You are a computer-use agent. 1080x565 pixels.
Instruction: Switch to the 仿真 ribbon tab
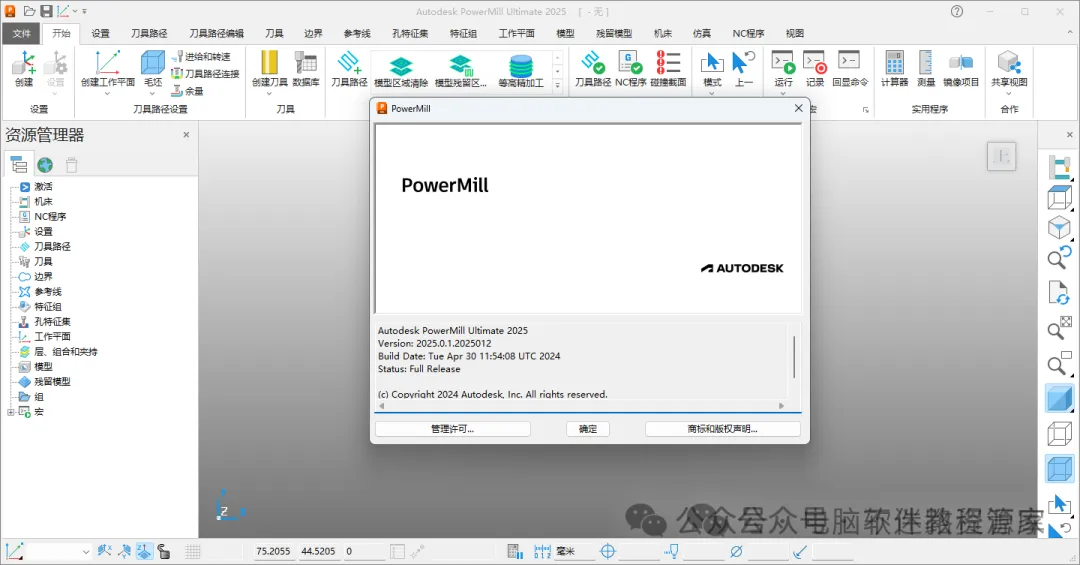click(x=702, y=33)
